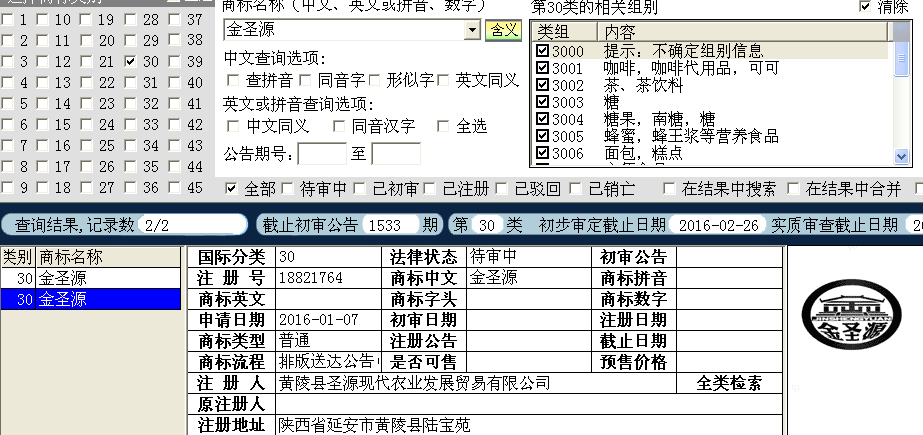
Task: Uncheck group 3006 面包 checkbox
Action: [542, 154]
